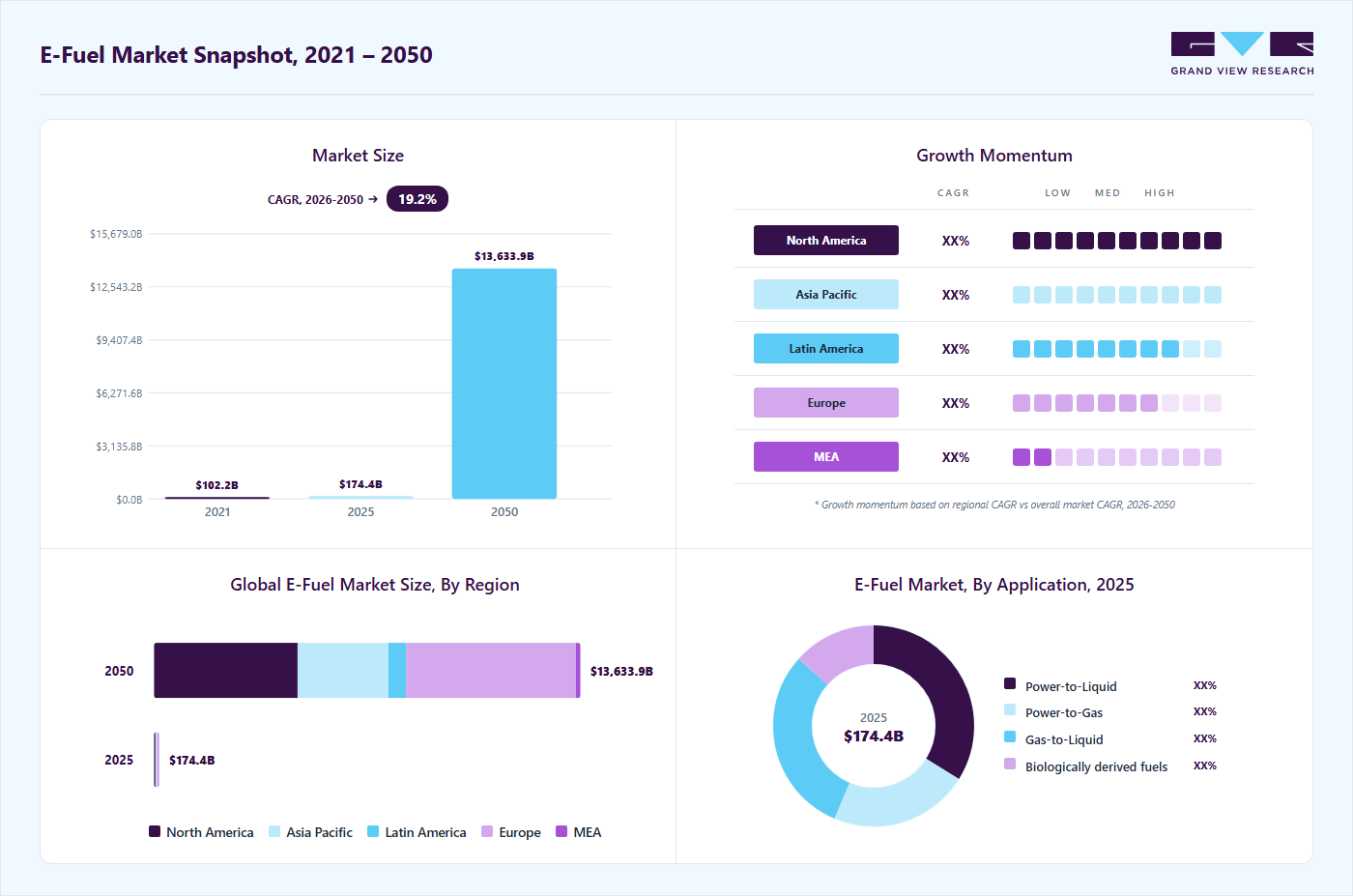The image size is (1353, 896).
Task: Click Europe segment of 2050 stacked bar
Action: 491,670
